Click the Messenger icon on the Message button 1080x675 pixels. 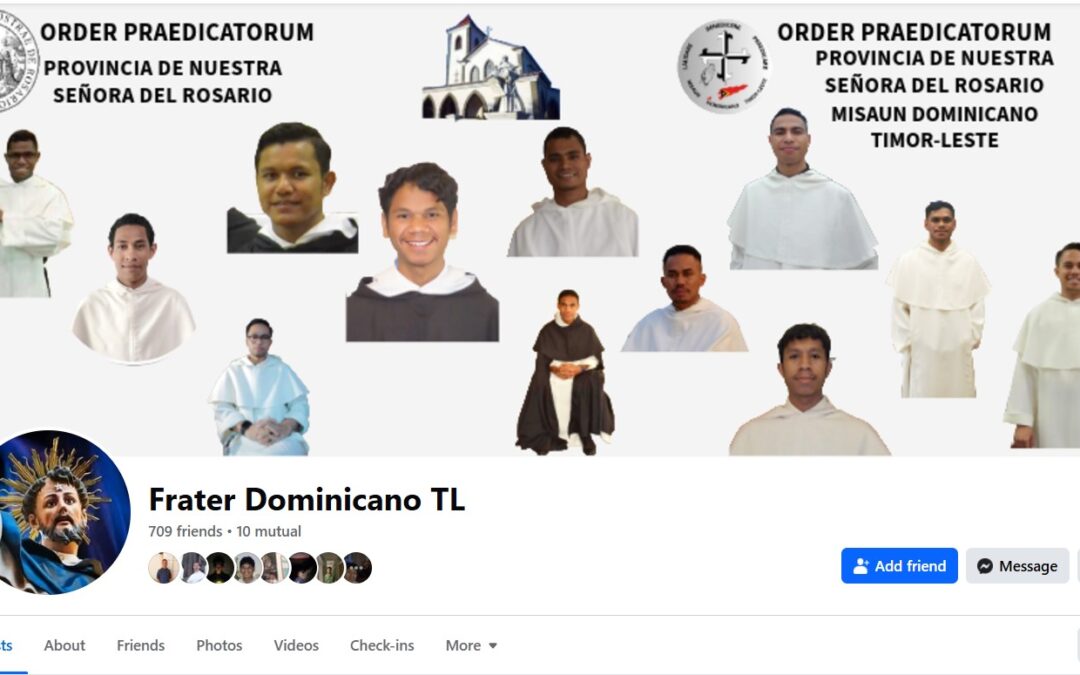(x=985, y=566)
